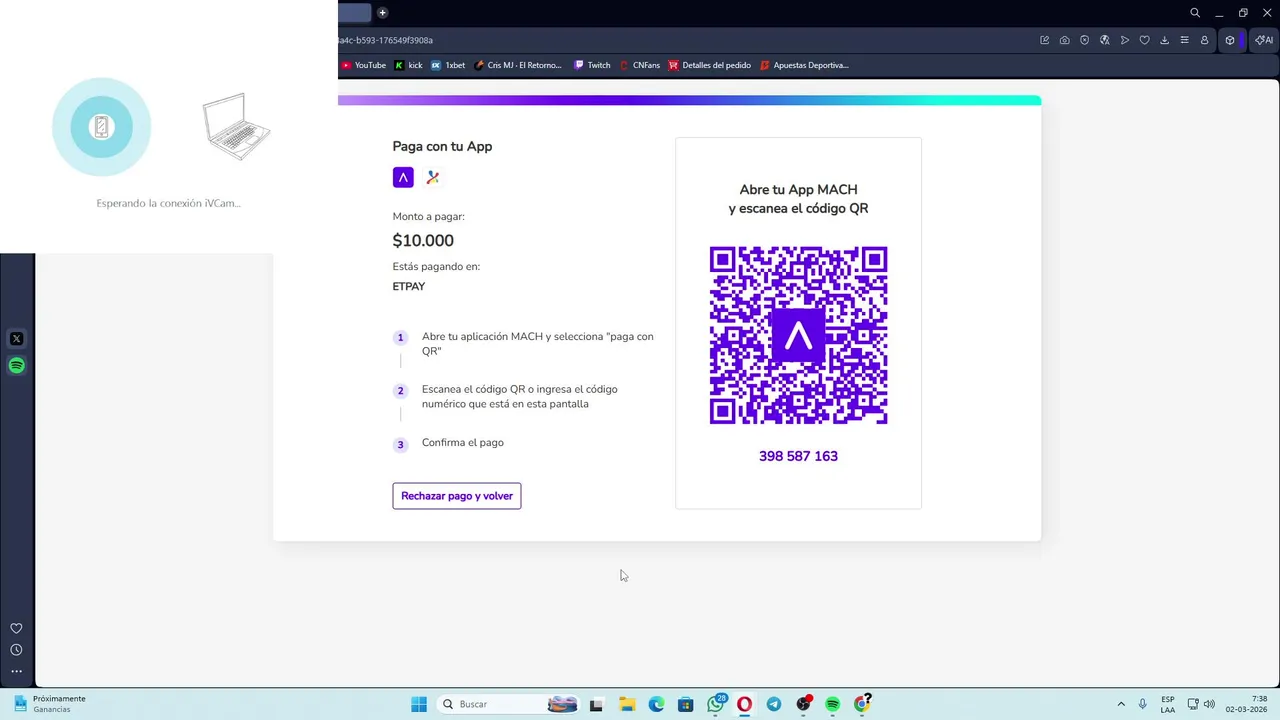
Task: Click the taskbar Buscar search box
Action: 510,704
